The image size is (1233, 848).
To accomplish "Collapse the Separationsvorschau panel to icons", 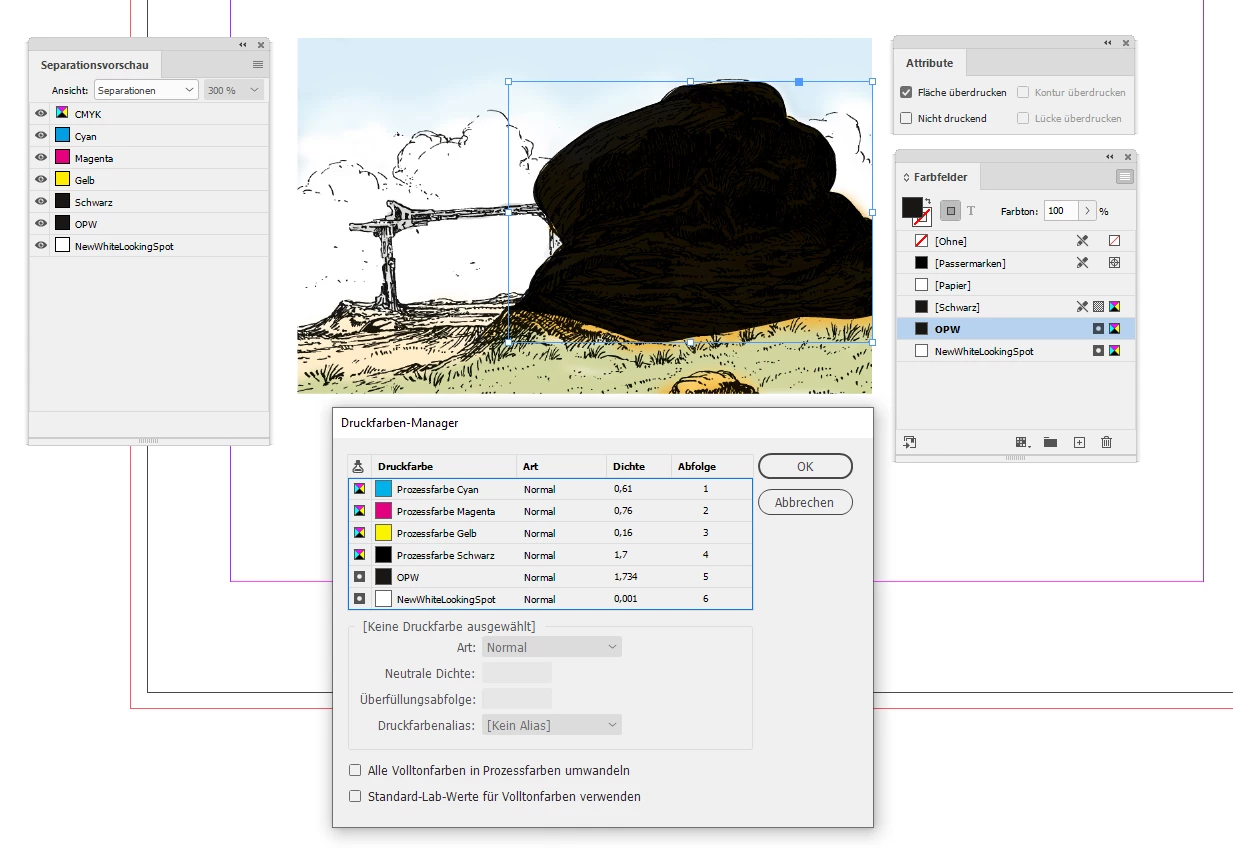I will pos(243,45).
